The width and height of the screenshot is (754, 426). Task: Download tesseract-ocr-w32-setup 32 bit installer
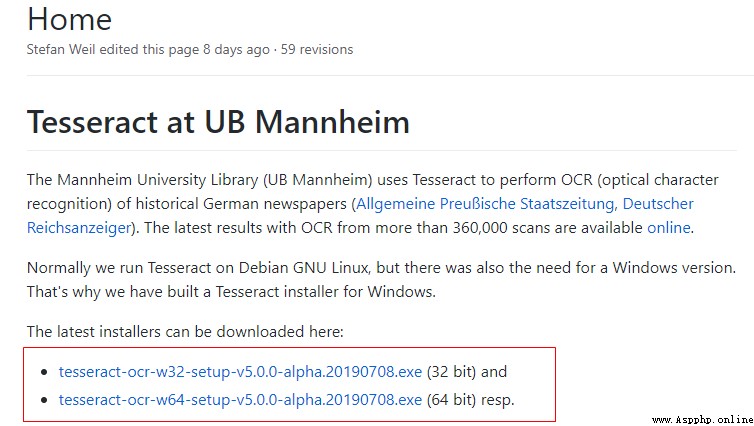[240, 372]
